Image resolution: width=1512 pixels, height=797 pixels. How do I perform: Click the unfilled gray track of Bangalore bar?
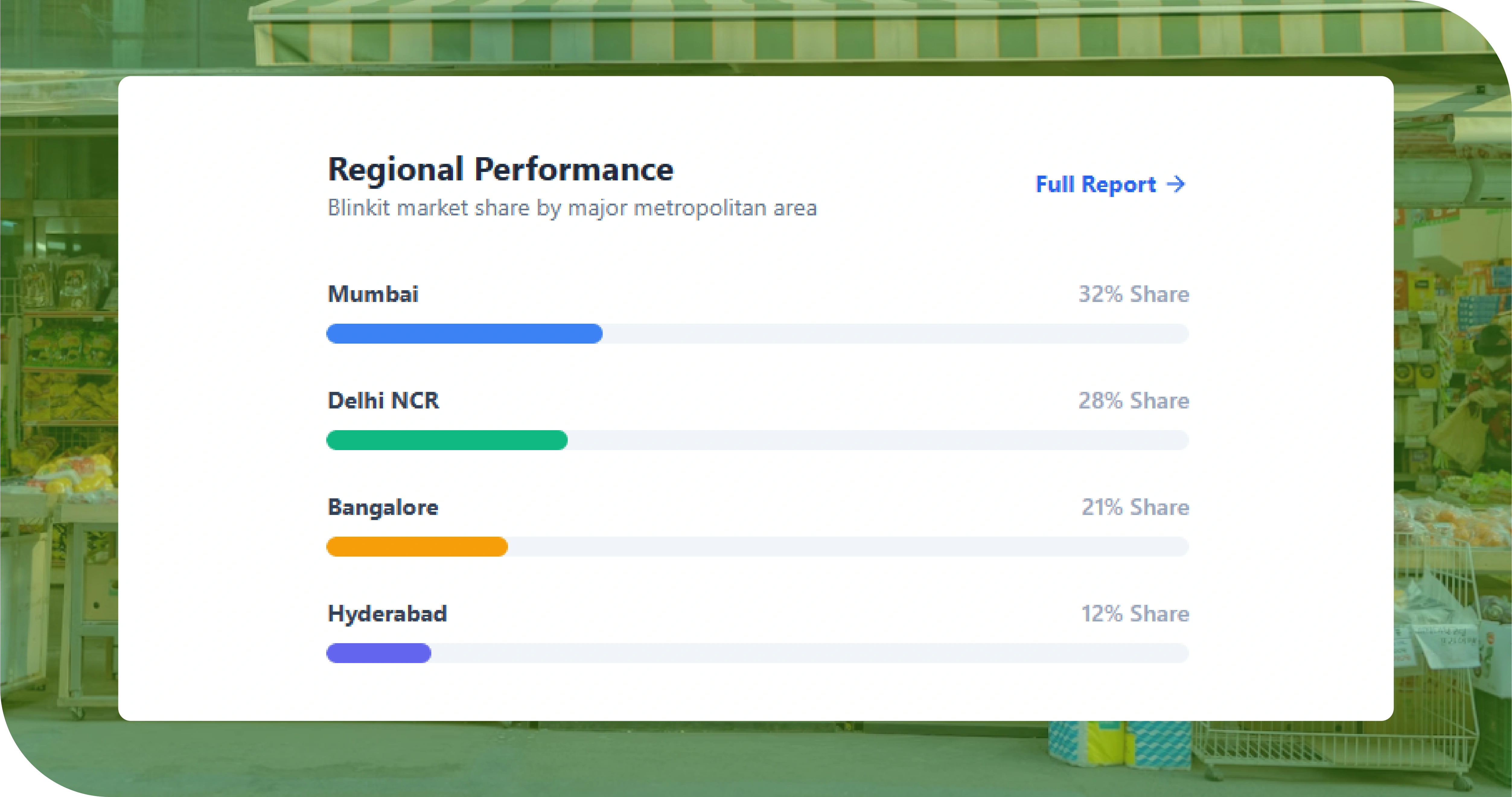(x=848, y=546)
